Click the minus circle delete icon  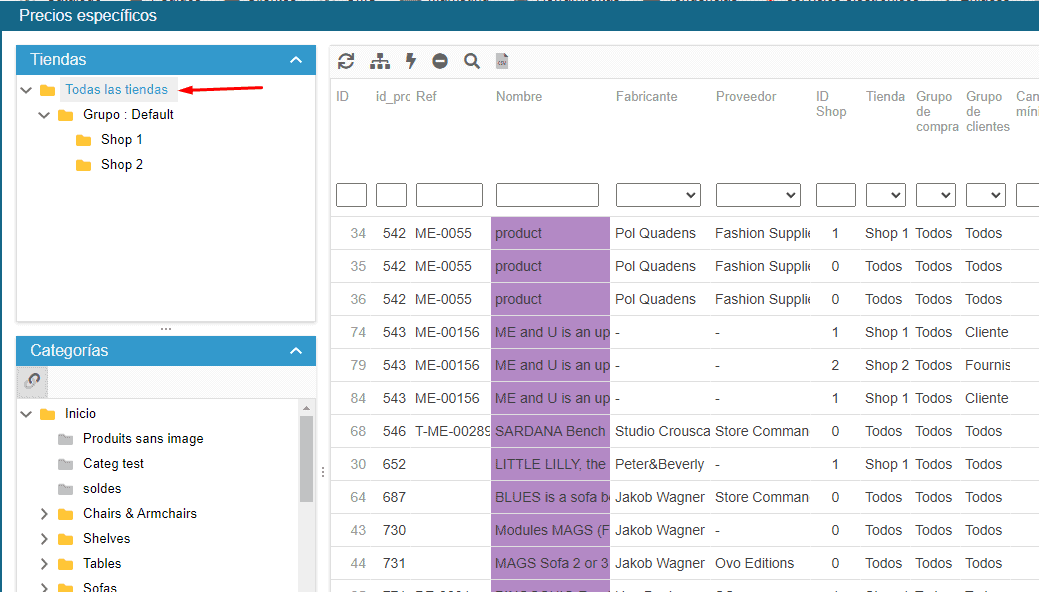[x=440, y=61]
